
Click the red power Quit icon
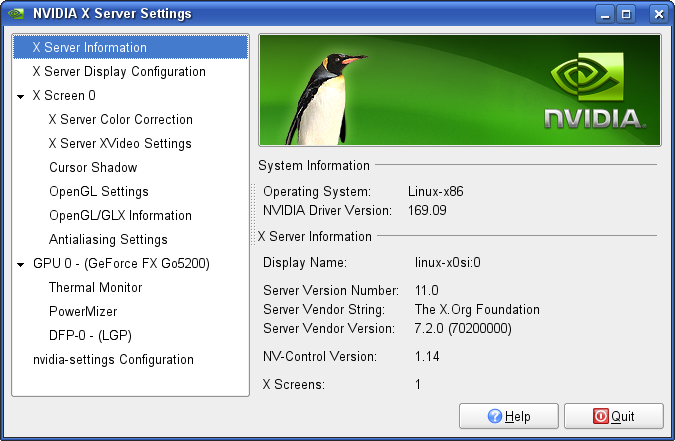pyautogui.click(x=601, y=416)
